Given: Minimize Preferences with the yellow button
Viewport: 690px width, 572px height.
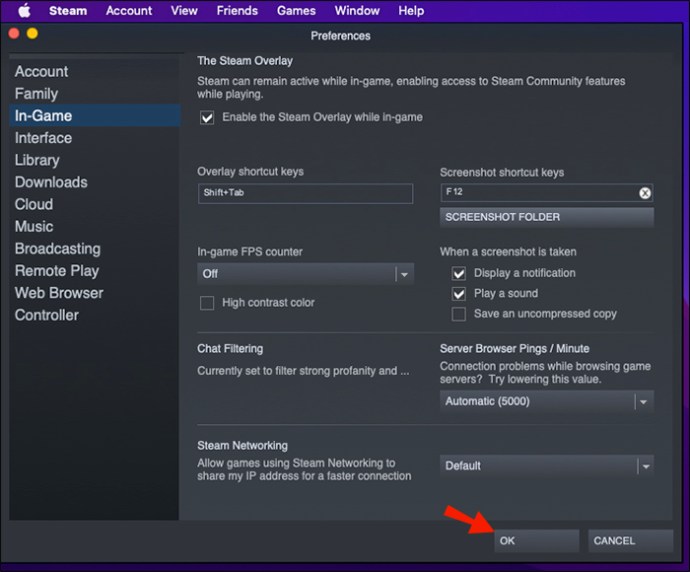Looking at the screenshot, I should pyautogui.click(x=32, y=33).
